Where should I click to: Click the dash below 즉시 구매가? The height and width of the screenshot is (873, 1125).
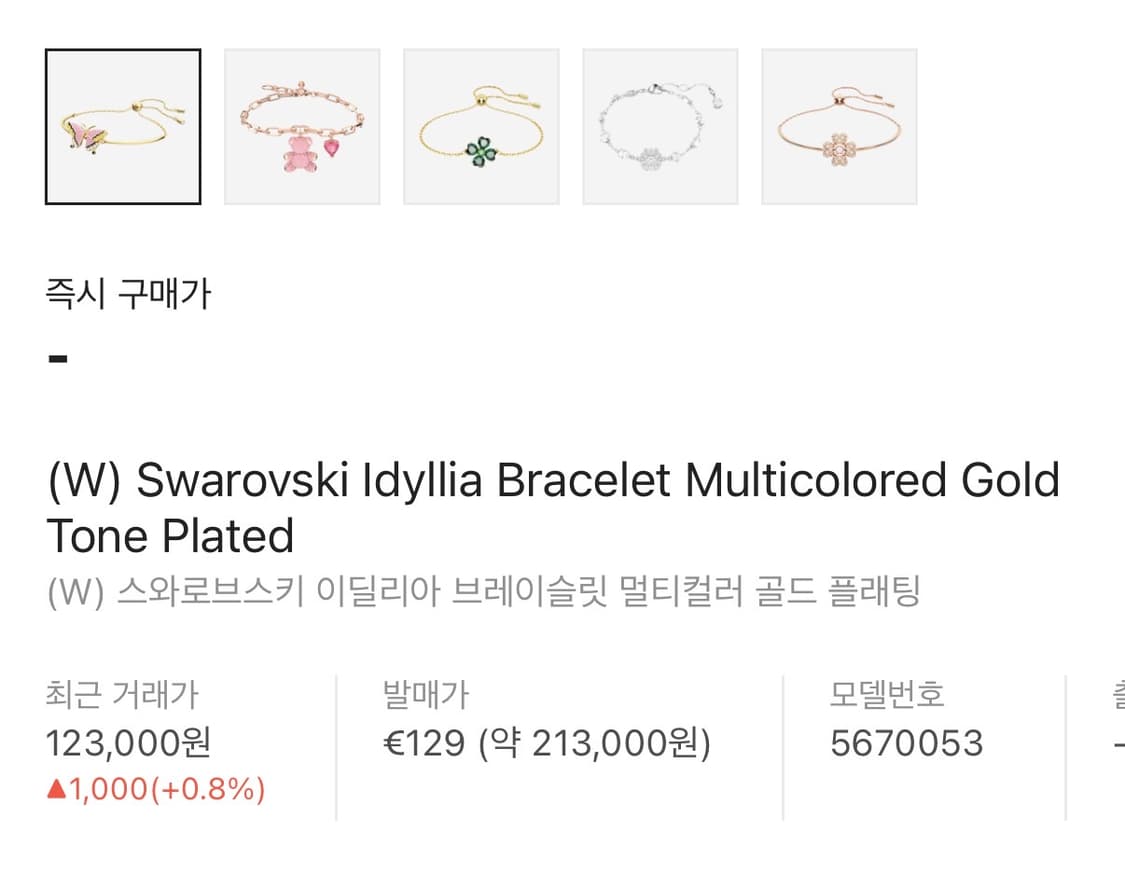tap(58, 358)
